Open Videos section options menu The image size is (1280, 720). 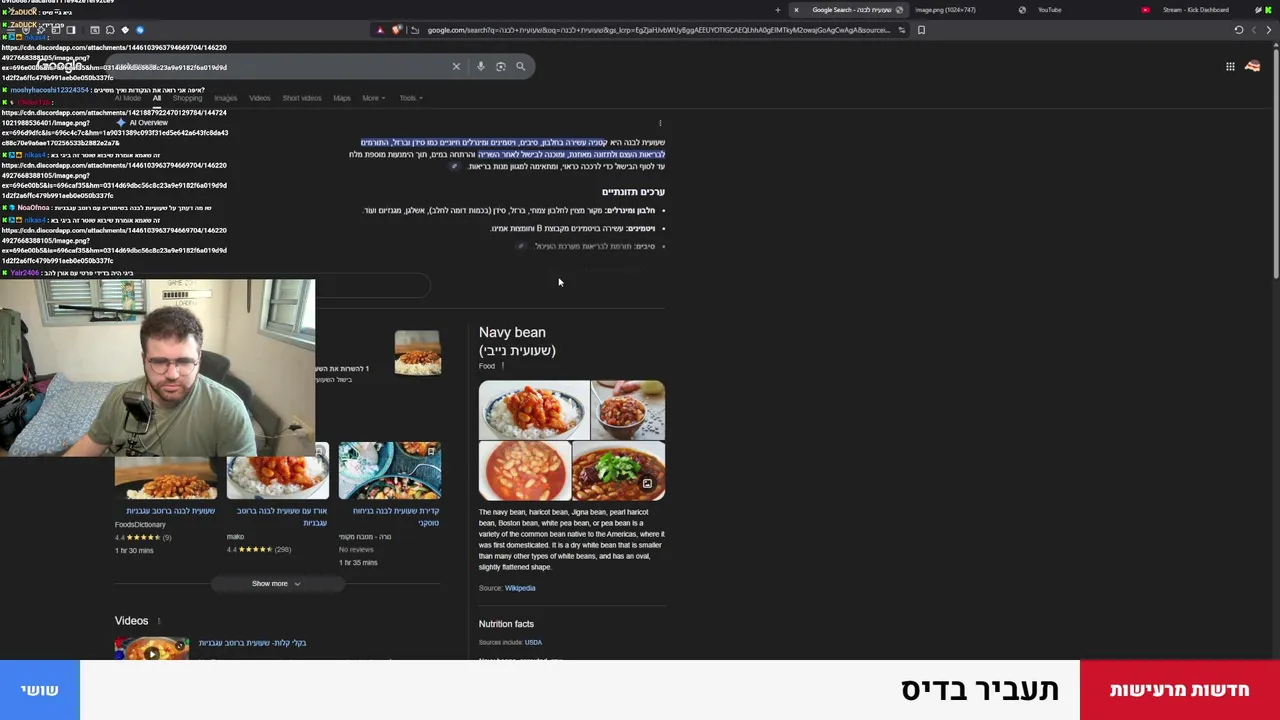click(158, 621)
